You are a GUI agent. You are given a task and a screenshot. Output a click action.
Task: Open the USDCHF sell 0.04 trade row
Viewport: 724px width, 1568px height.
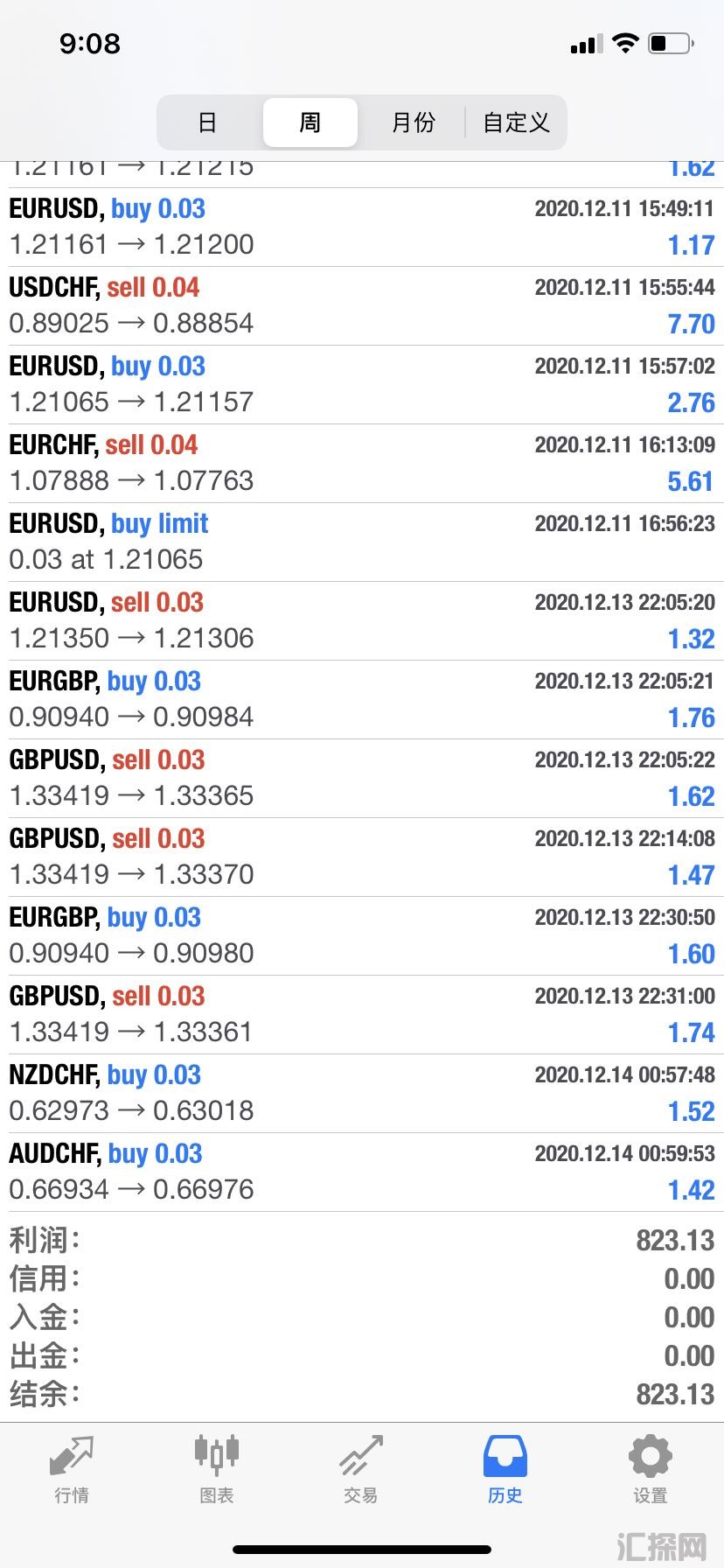(362, 306)
